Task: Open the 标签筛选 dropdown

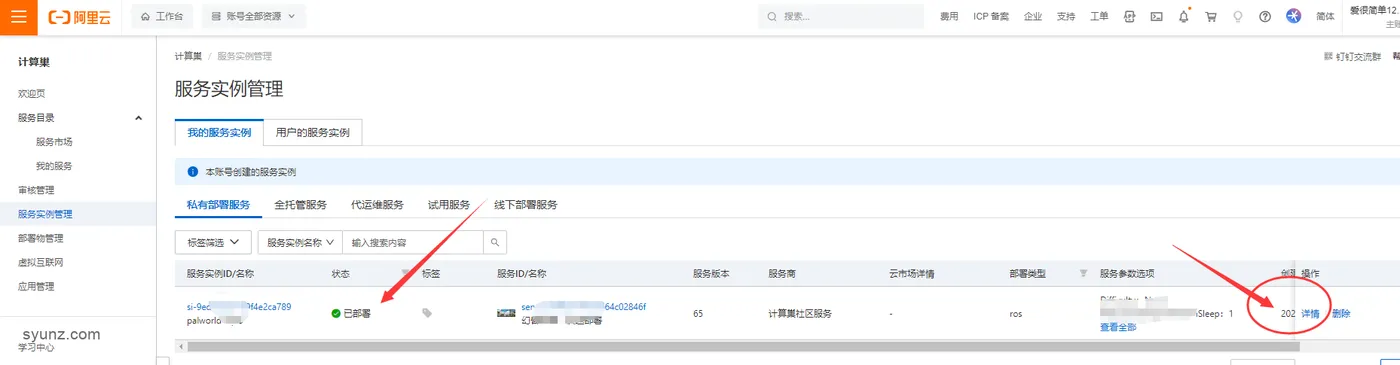Action: (x=213, y=242)
